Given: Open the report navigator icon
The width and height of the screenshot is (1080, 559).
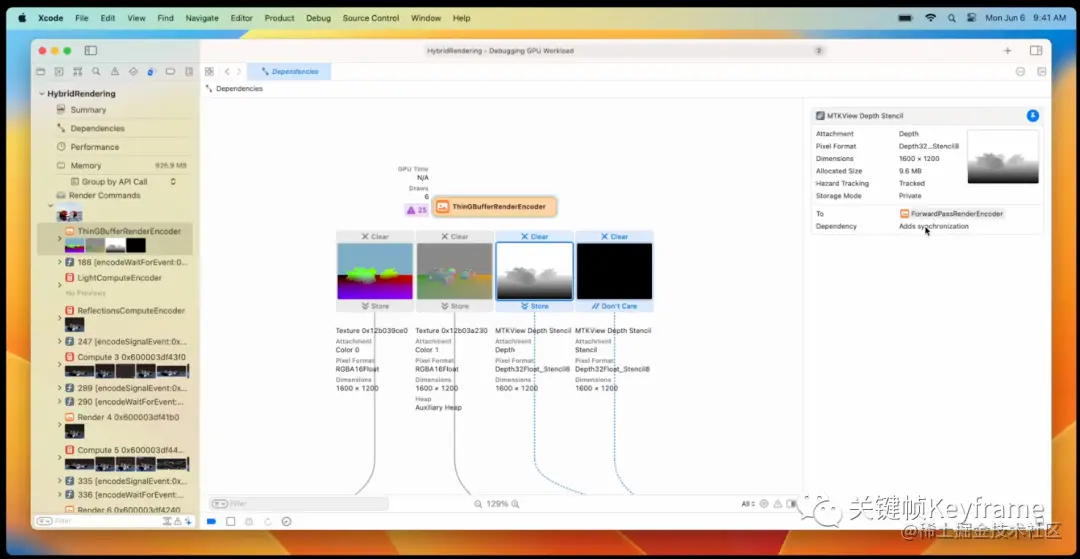Looking at the screenshot, I should tap(189, 72).
